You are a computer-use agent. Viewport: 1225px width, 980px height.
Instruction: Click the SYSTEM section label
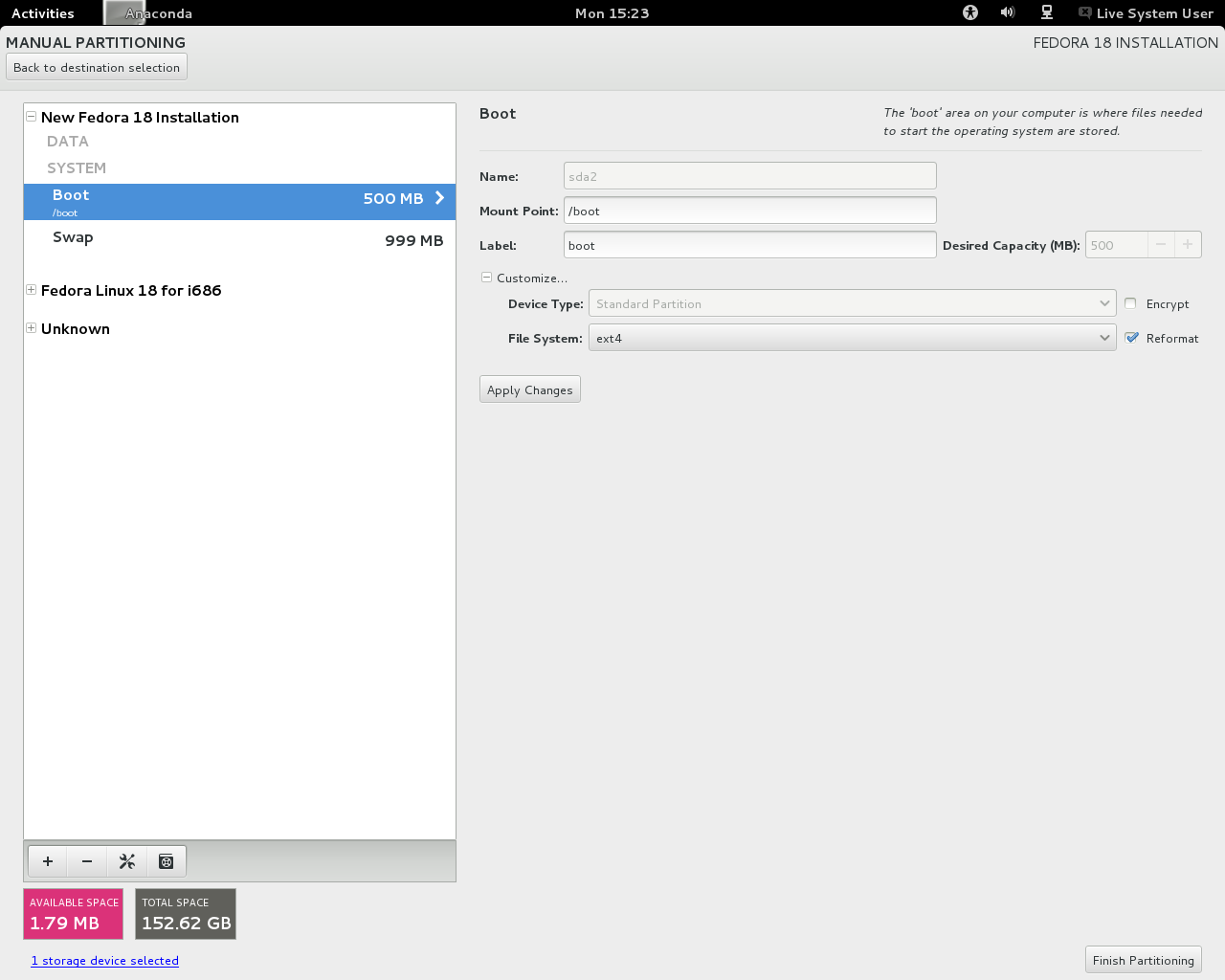click(77, 168)
